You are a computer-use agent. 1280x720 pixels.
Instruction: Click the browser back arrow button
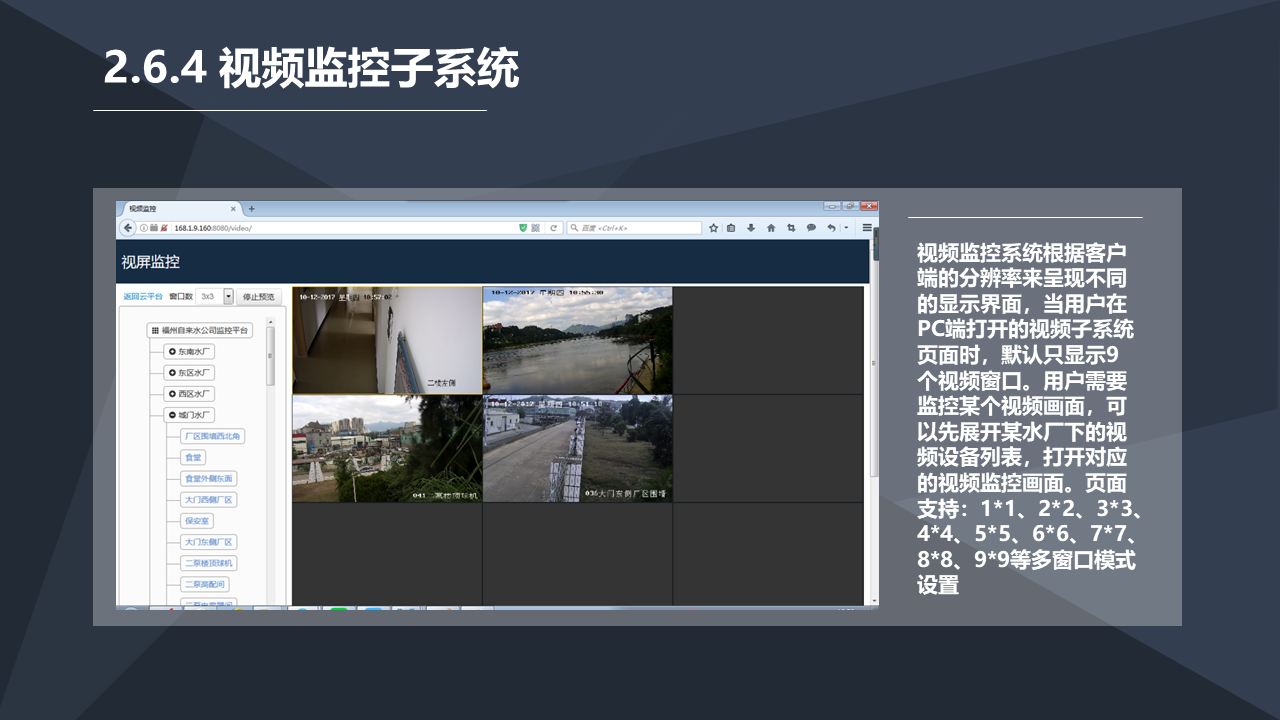[128, 228]
